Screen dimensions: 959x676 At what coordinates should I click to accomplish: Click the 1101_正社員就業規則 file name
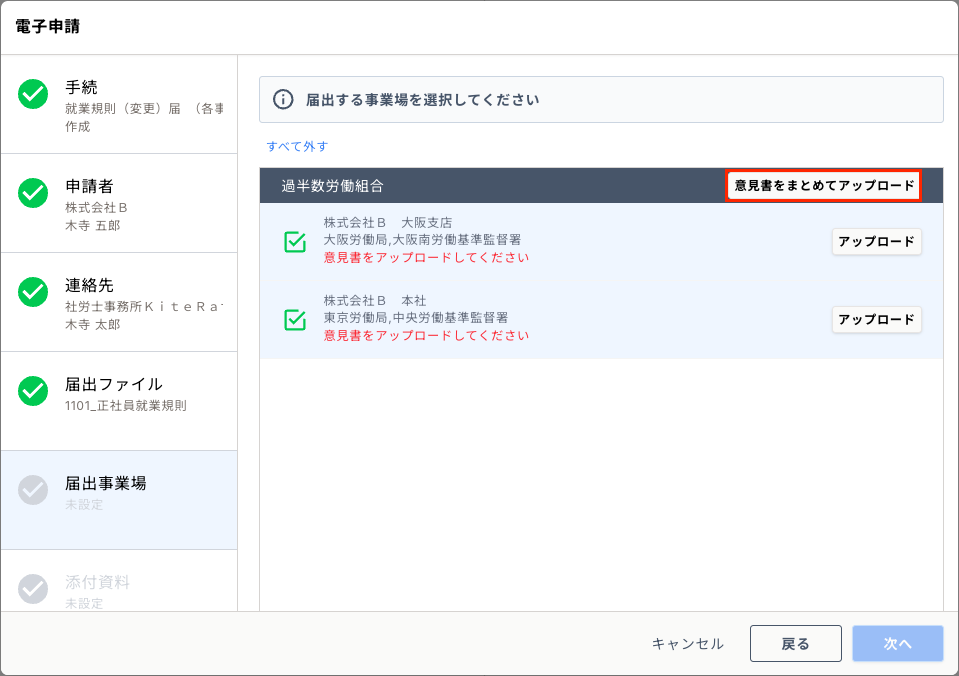click(x=126, y=406)
